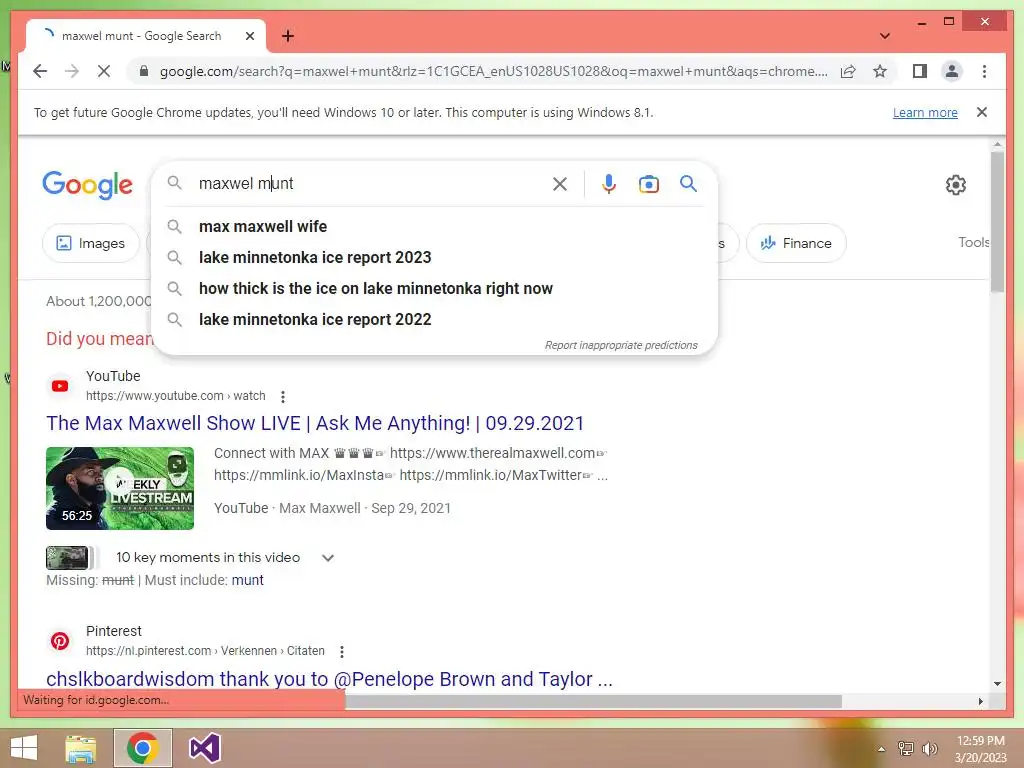Share this page icon in address bar
The image size is (1024, 768).
[848, 71]
